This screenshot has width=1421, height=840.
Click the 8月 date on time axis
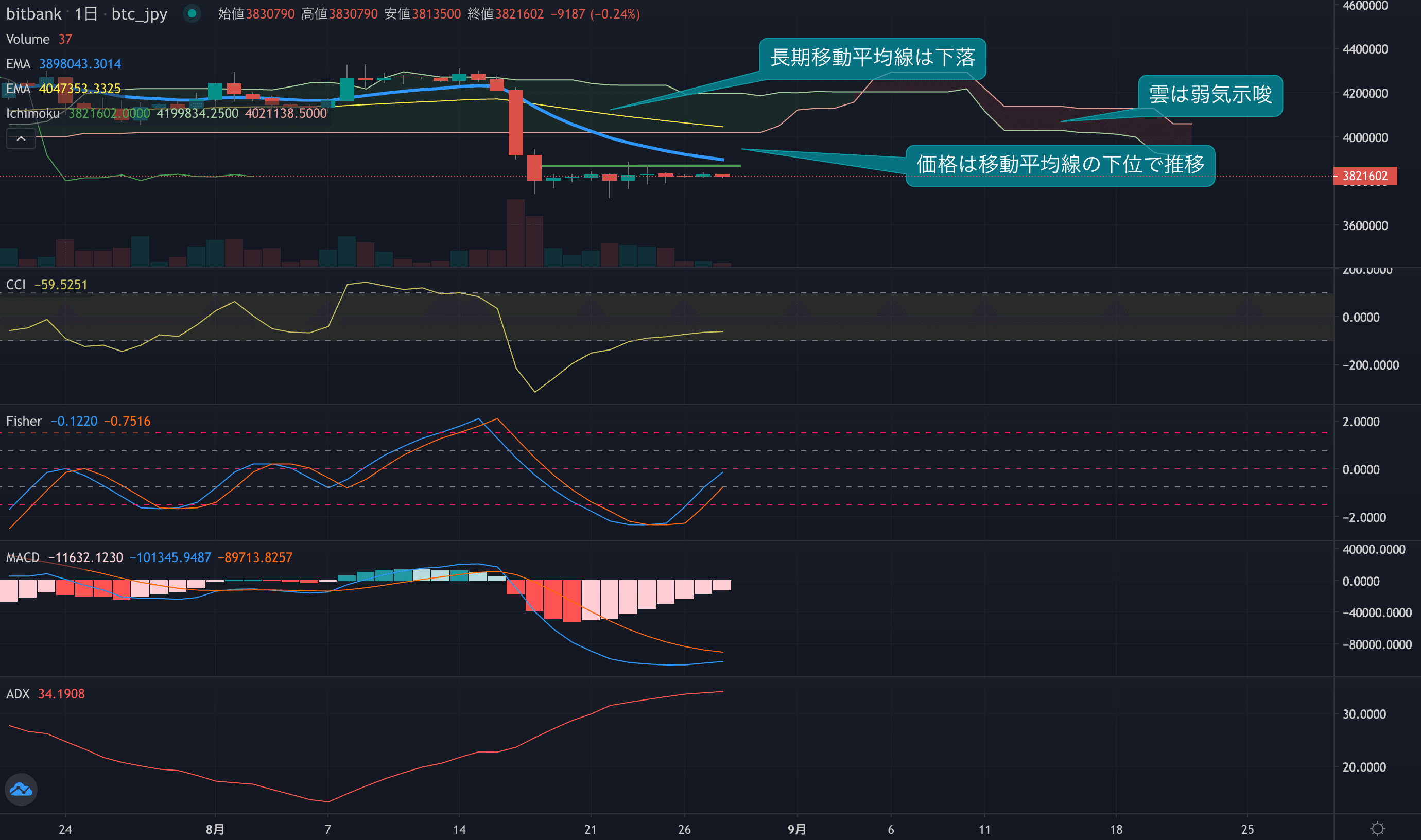(215, 829)
